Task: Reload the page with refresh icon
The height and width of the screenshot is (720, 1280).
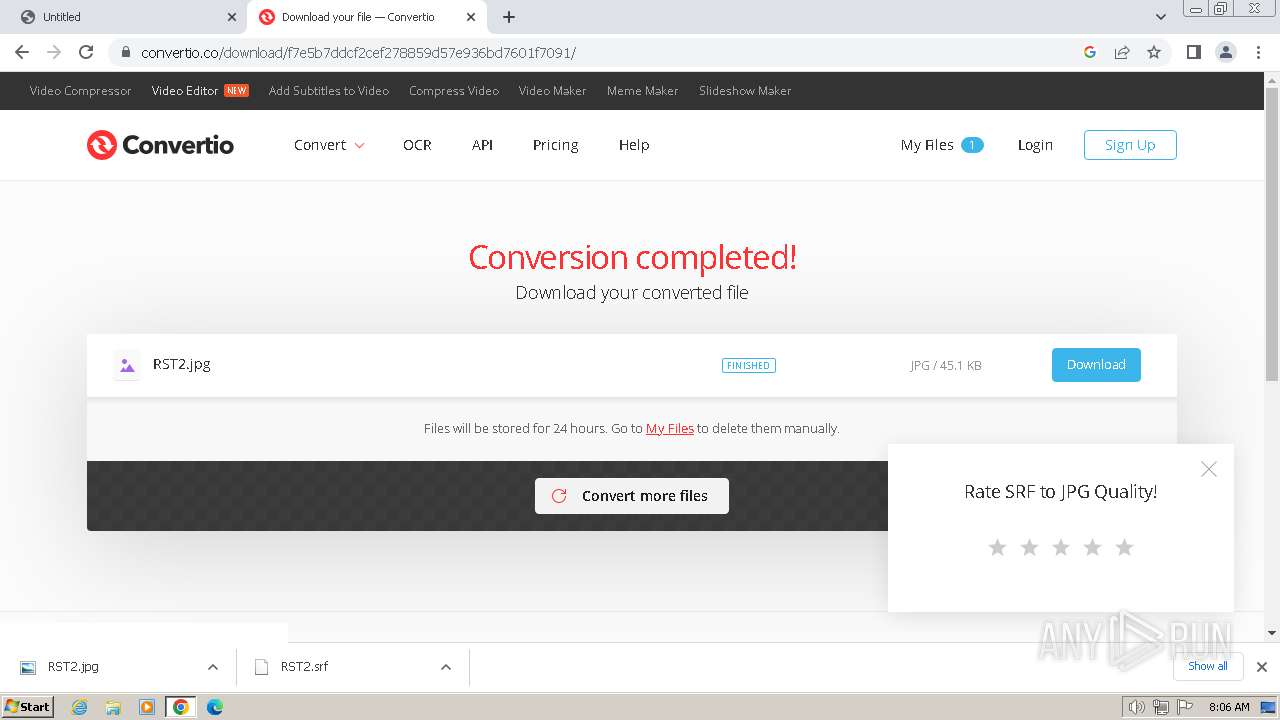Action: coord(86,52)
